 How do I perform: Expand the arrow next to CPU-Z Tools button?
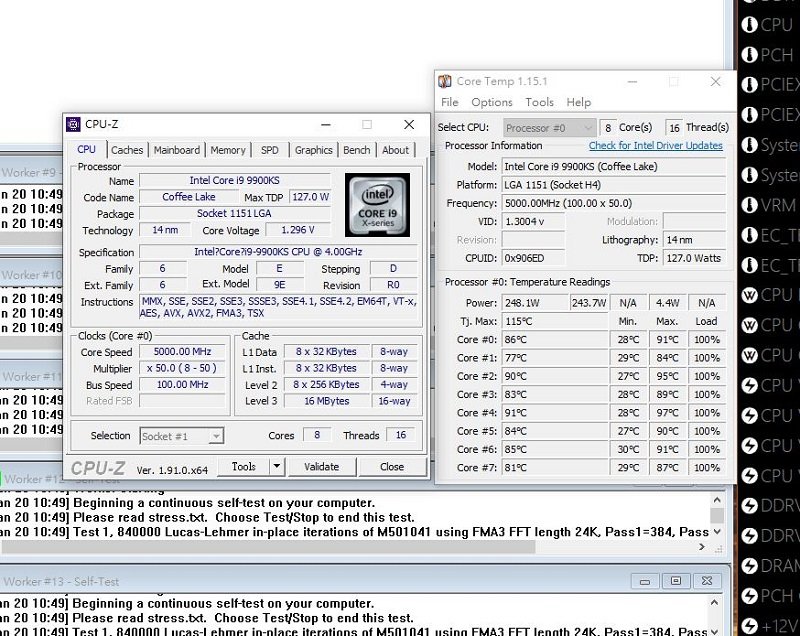point(277,466)
